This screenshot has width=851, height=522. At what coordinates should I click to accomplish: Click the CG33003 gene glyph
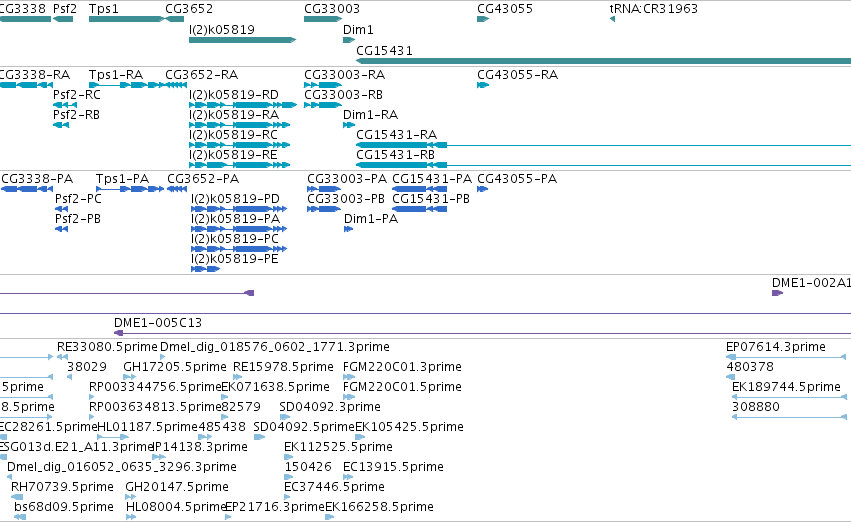[x=322, y=19]
